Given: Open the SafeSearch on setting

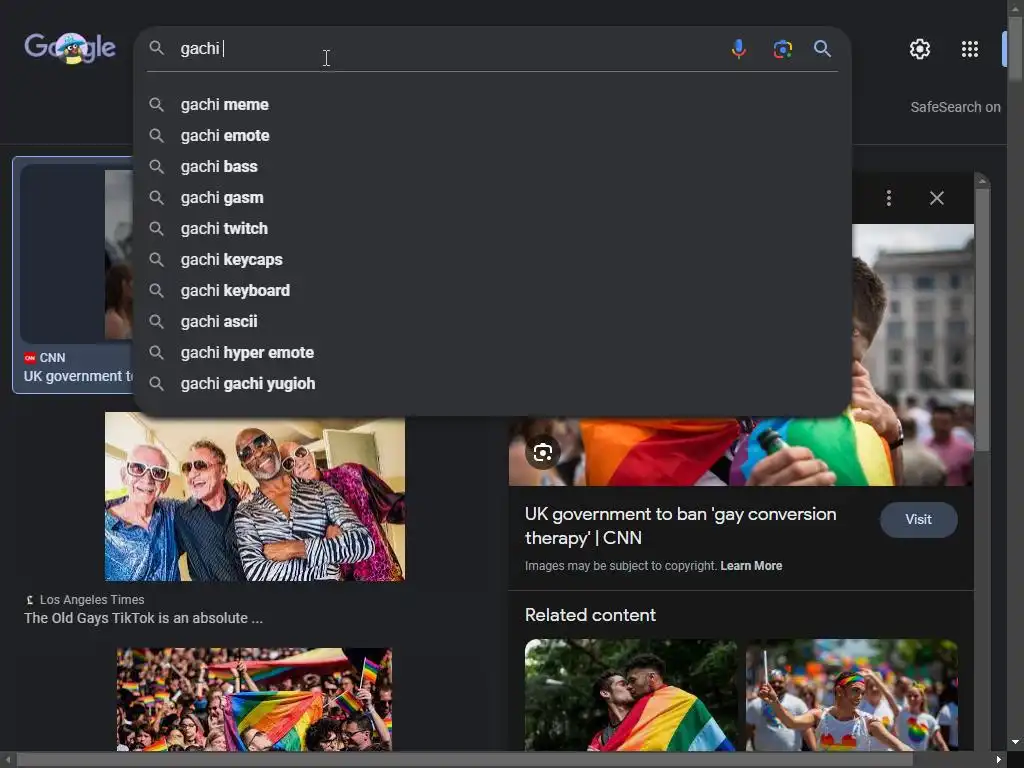Looking at the screenshot, I should [955, 107].
